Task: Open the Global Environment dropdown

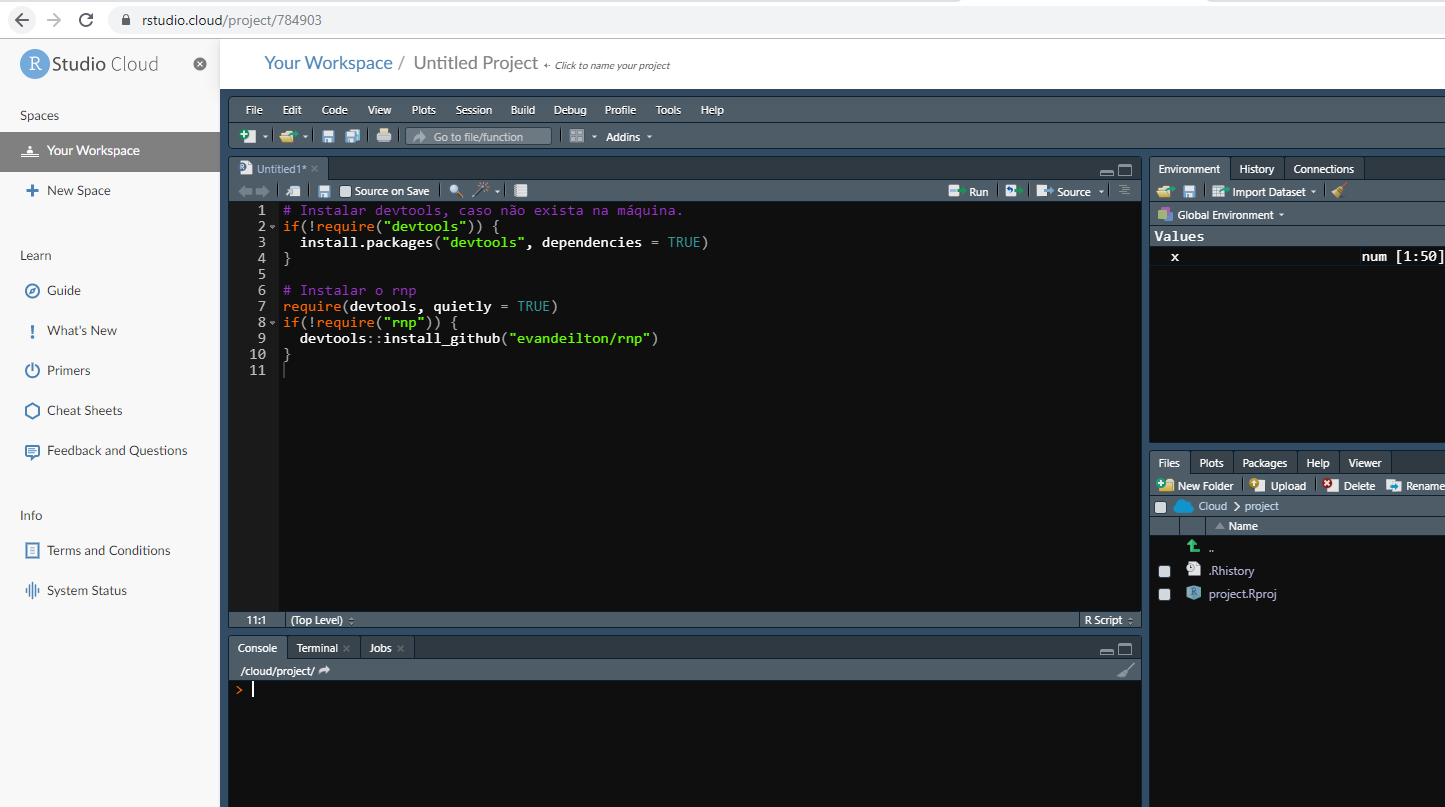Action: (1221, 215)
